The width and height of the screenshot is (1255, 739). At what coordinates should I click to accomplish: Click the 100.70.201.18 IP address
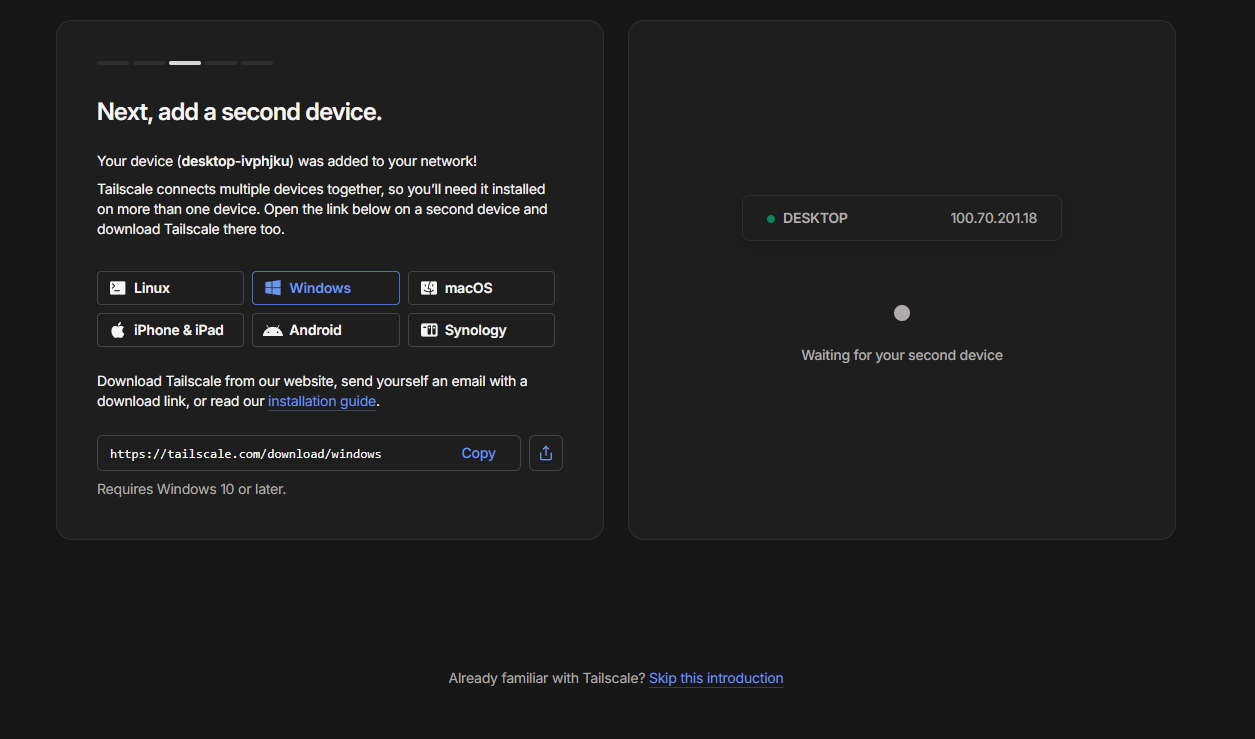pyautogui.click(x=993, y=218)
